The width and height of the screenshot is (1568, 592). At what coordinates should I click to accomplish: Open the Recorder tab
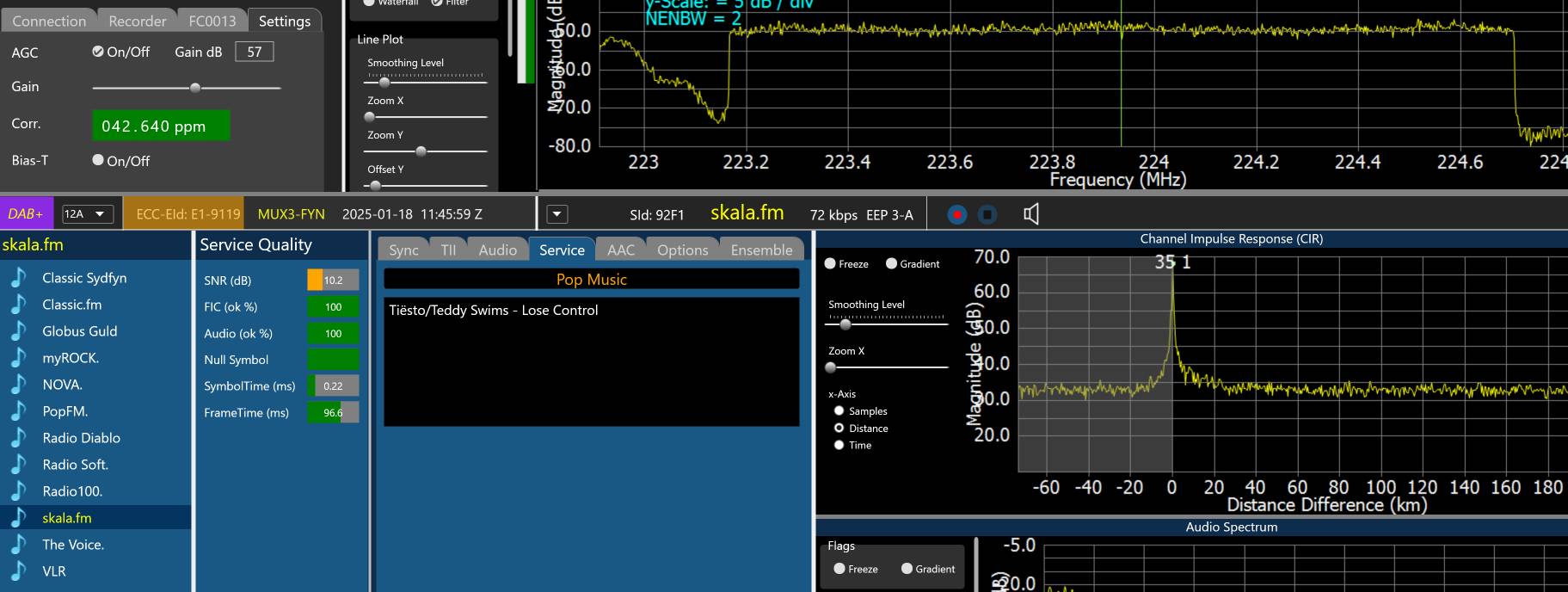(137, 21)
